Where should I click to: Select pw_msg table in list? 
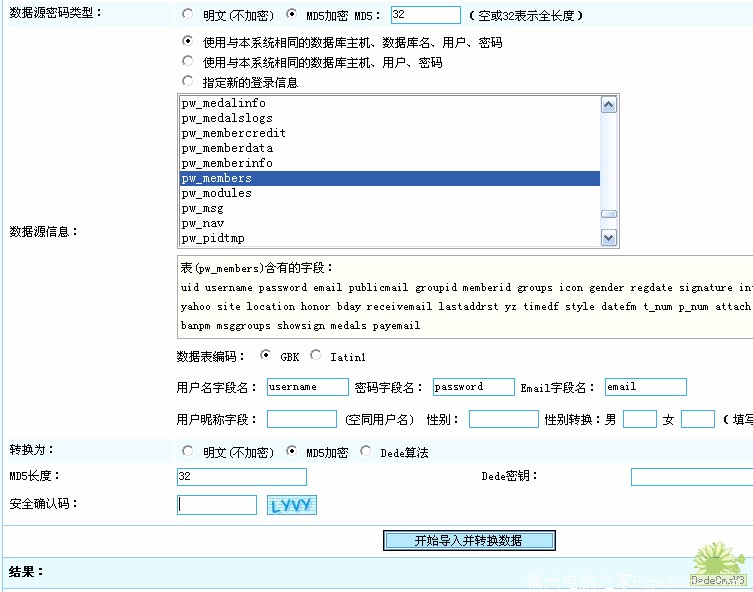click(x=390, y=208)
